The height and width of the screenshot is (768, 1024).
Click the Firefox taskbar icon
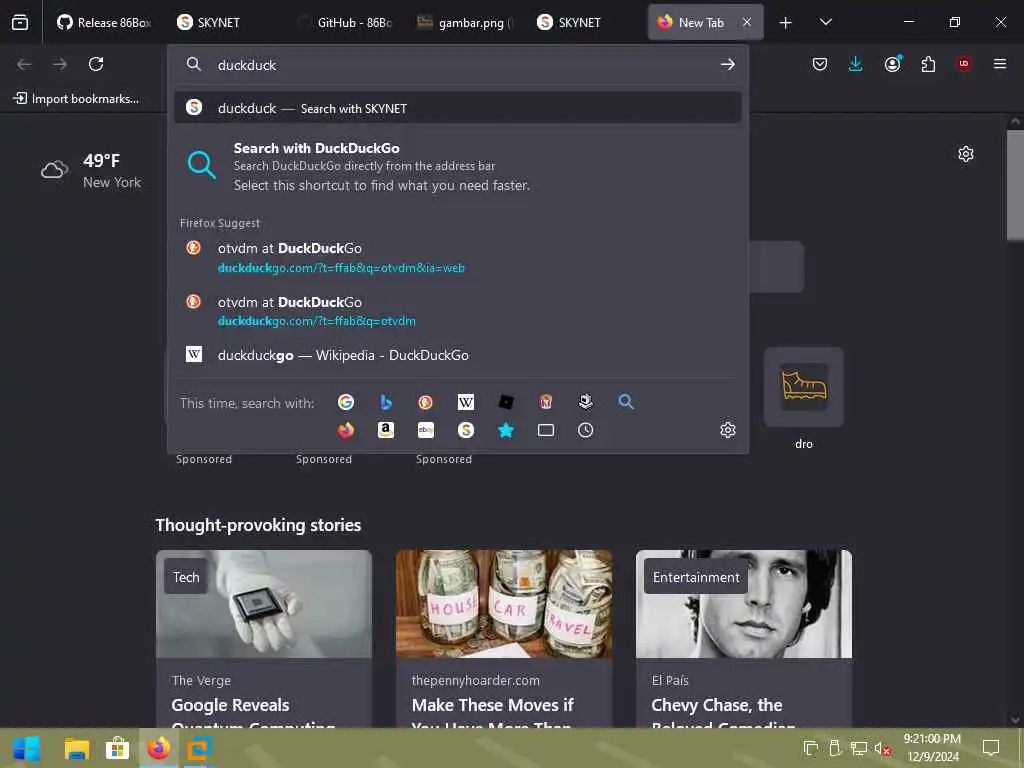tap(159, 749)
